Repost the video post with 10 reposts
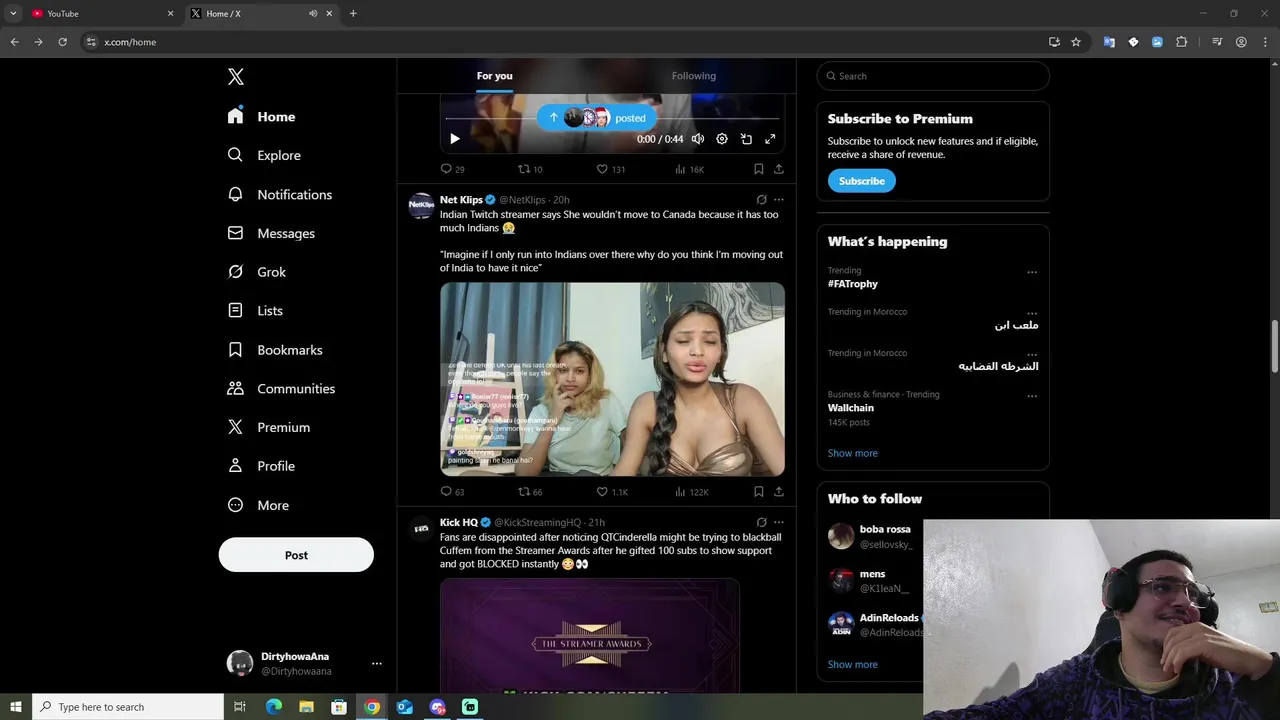The image size is (1280, 720). point(530,169)
